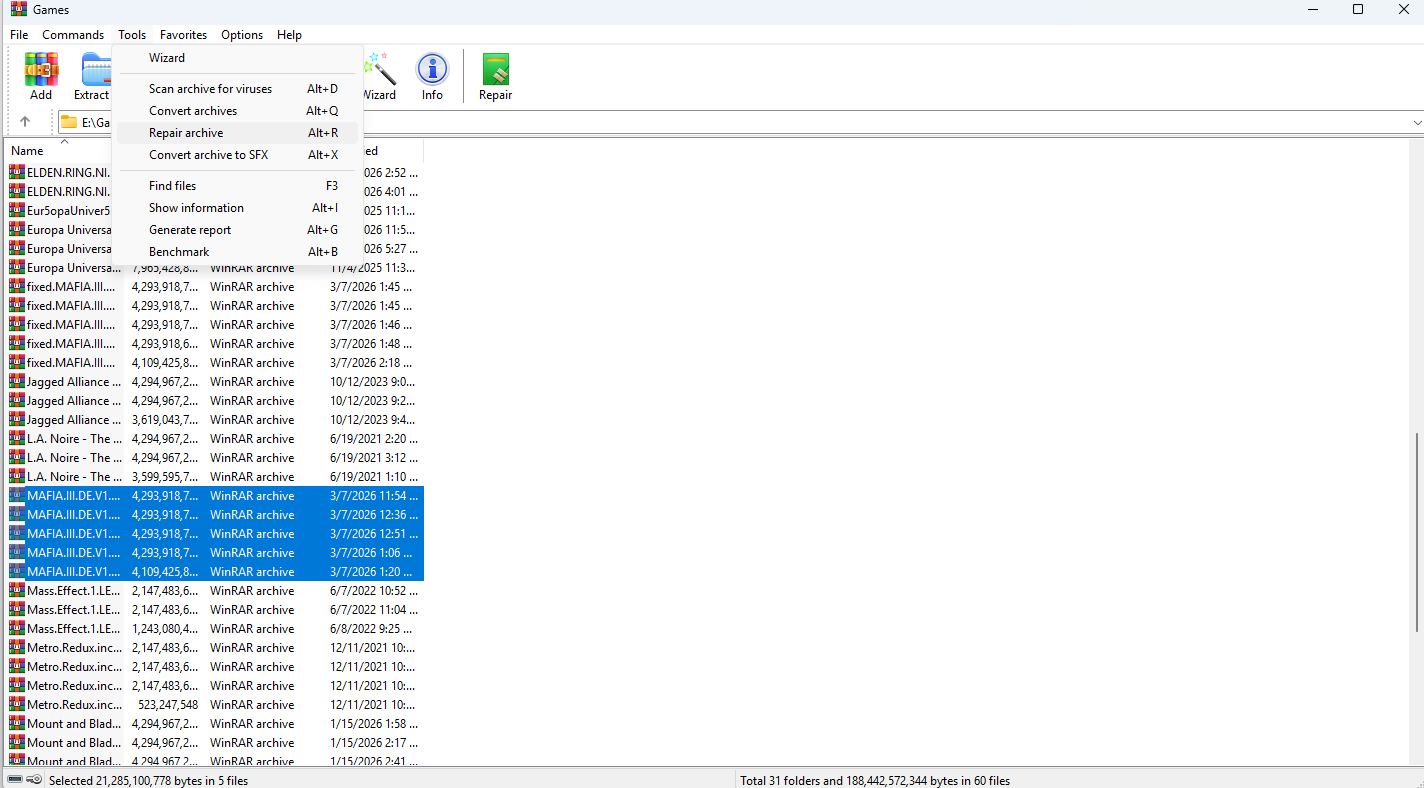Screen dimensions: 1424x788
Task: Open the File menu
Action: [19, 34]
